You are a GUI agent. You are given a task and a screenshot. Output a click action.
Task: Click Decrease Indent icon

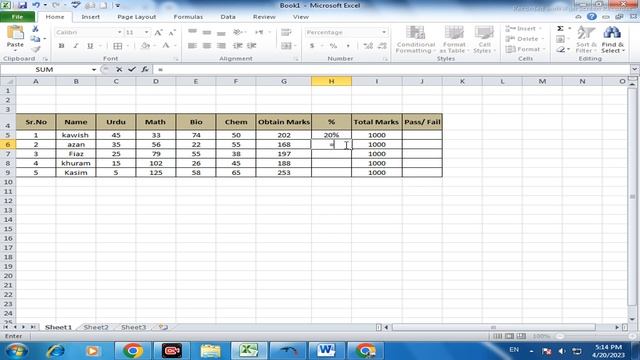pyautogui.click(x=238, y=46)
